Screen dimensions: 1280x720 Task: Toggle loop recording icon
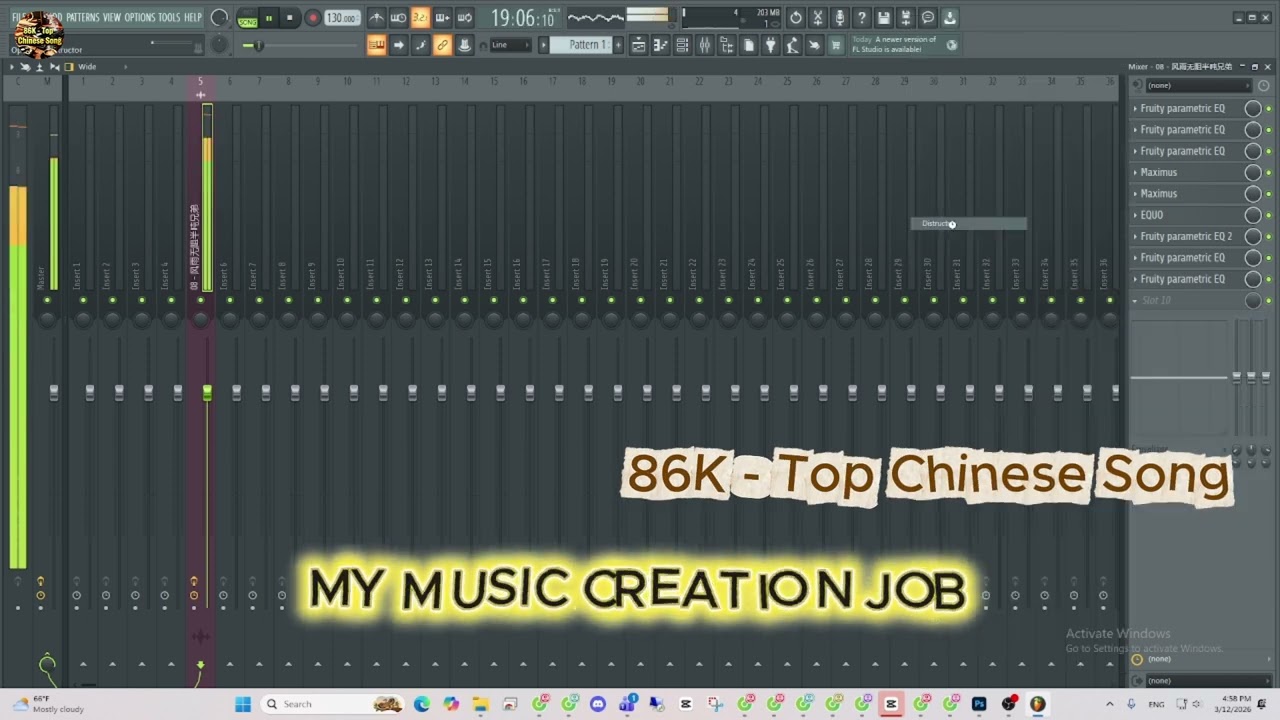[x=464, y=18]
